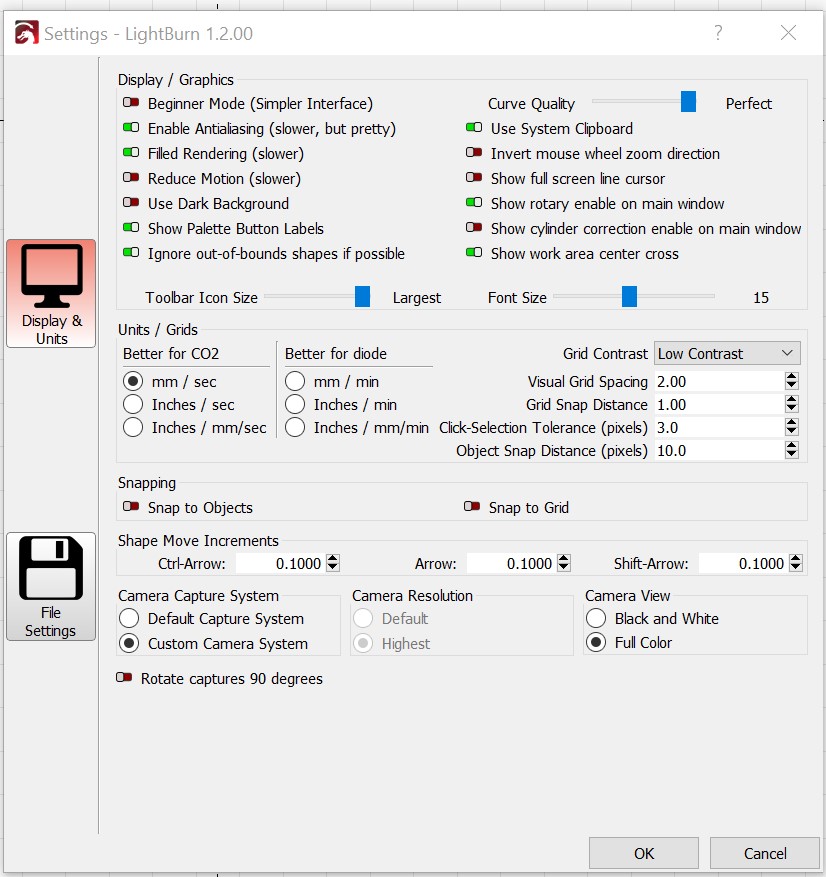Cancel the settings dialog
The image size is (826, 877).
coord(764,852)
